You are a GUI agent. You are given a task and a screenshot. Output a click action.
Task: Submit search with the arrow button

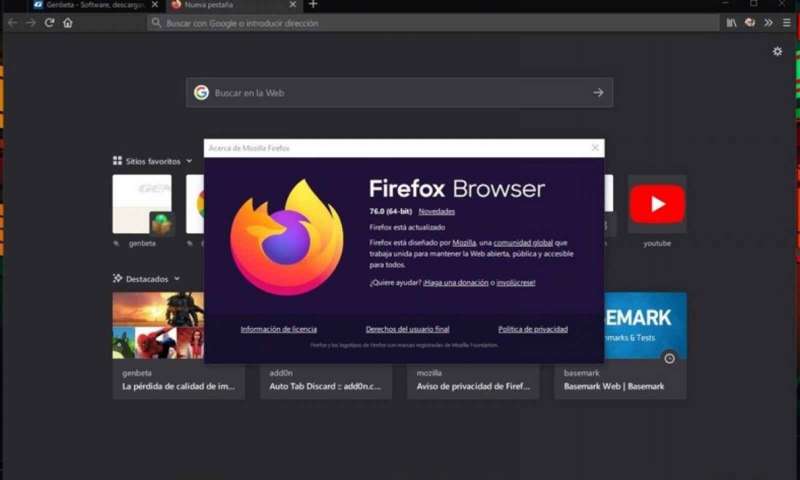(598, 93)
